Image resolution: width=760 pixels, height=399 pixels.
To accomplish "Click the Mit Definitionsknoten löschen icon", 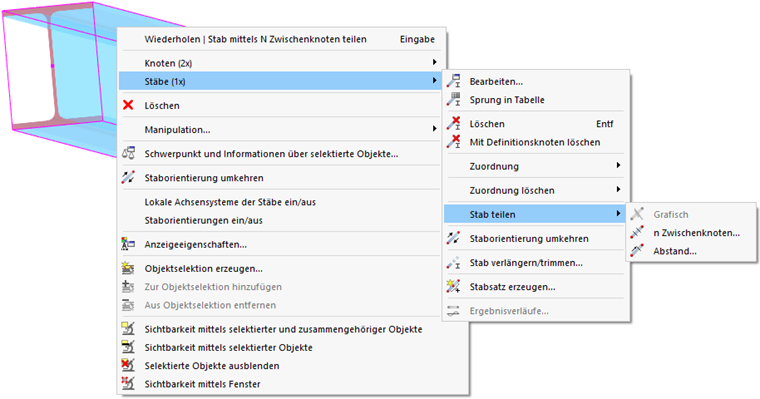I will click(453, 142).
